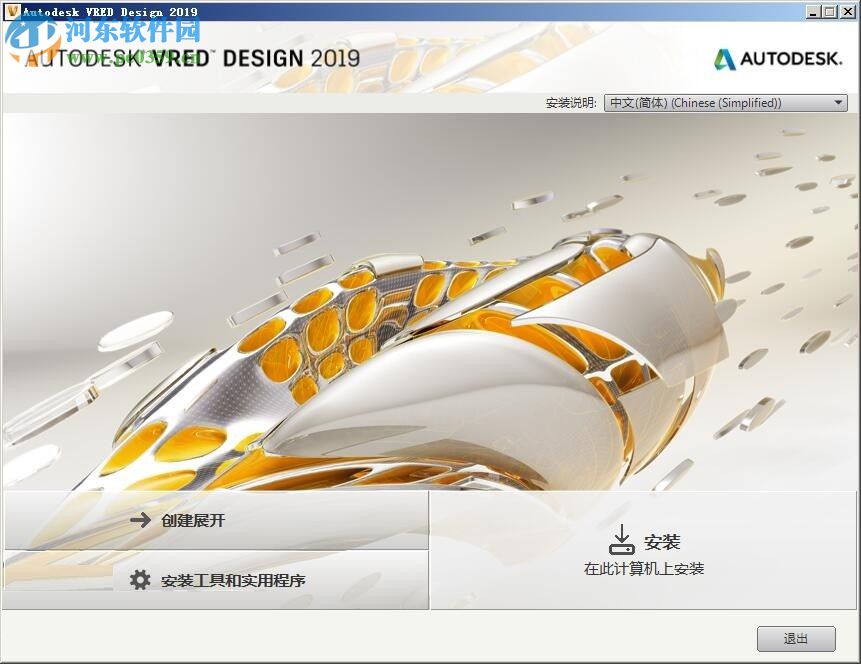Select the 安装 option to install
861x664 pixels.
click(x=662, y=540)
